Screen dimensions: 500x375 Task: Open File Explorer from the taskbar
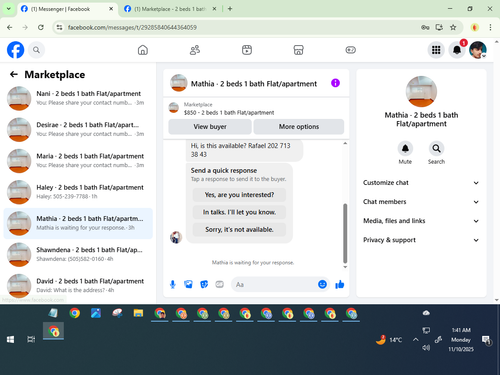pyautogui.click(x=138, y=313)
